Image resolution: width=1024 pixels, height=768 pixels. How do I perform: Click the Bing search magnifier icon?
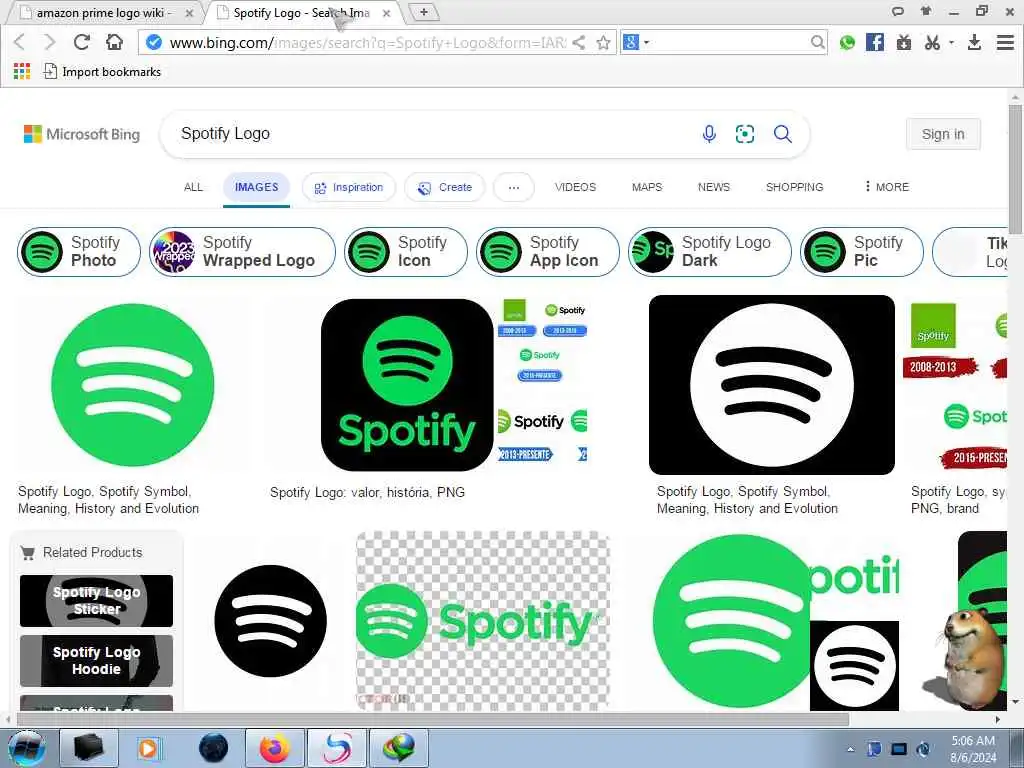[x=782, y=134]
